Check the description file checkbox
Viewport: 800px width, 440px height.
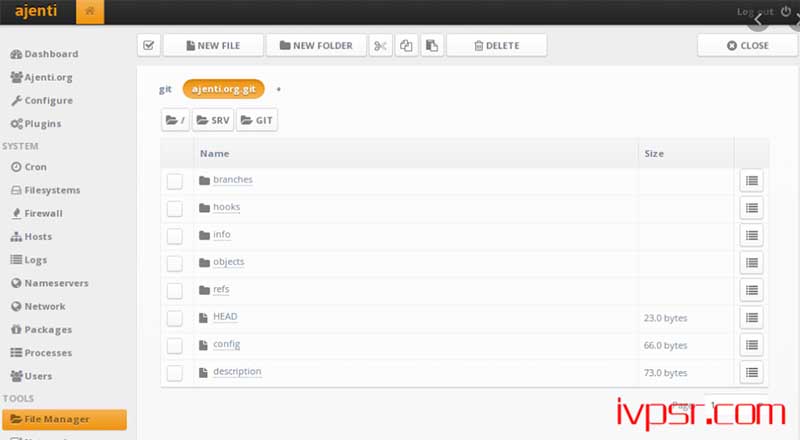(x=174, y=373)
